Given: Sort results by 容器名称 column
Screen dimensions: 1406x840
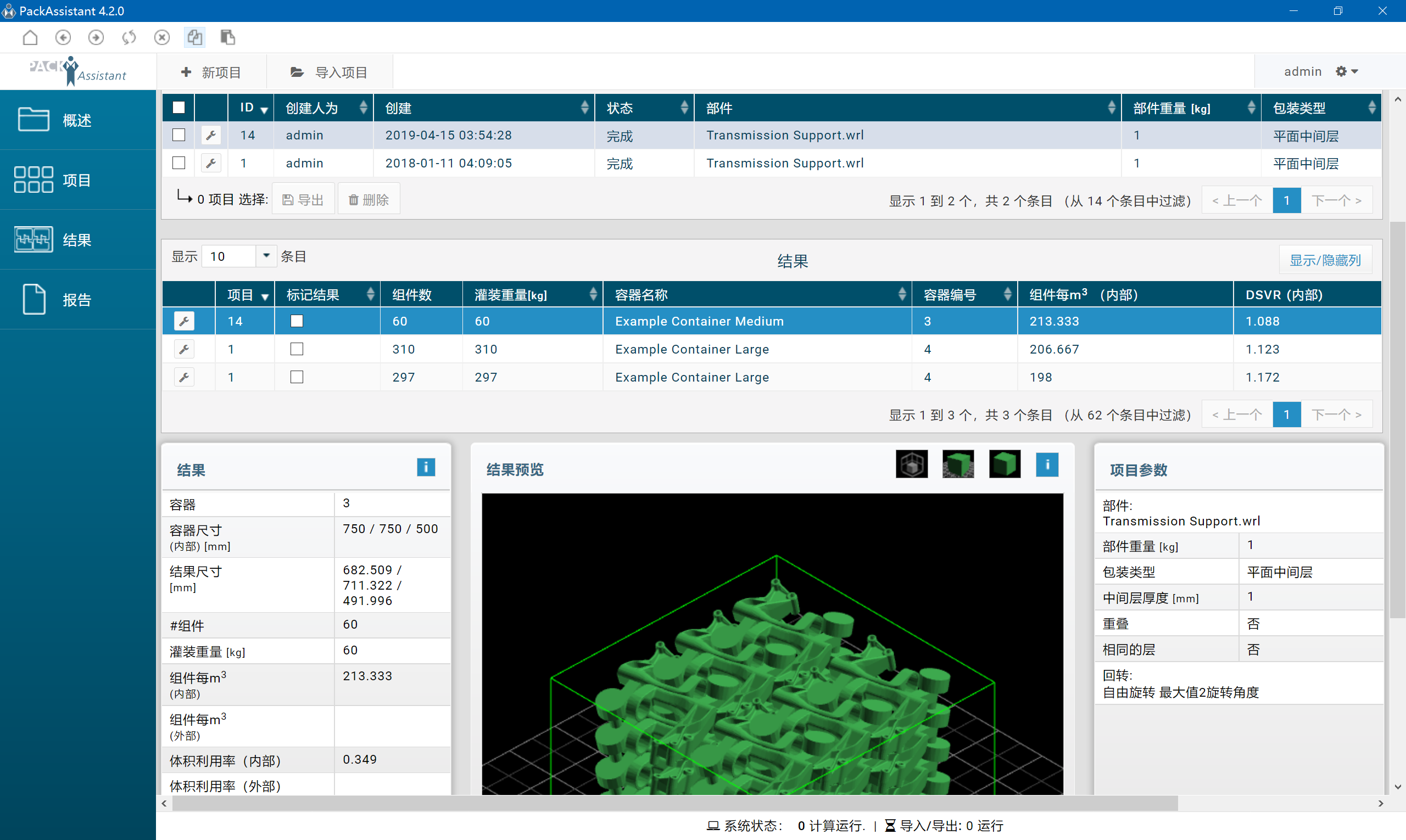Looking at the screenshot, I should point(757,294).
